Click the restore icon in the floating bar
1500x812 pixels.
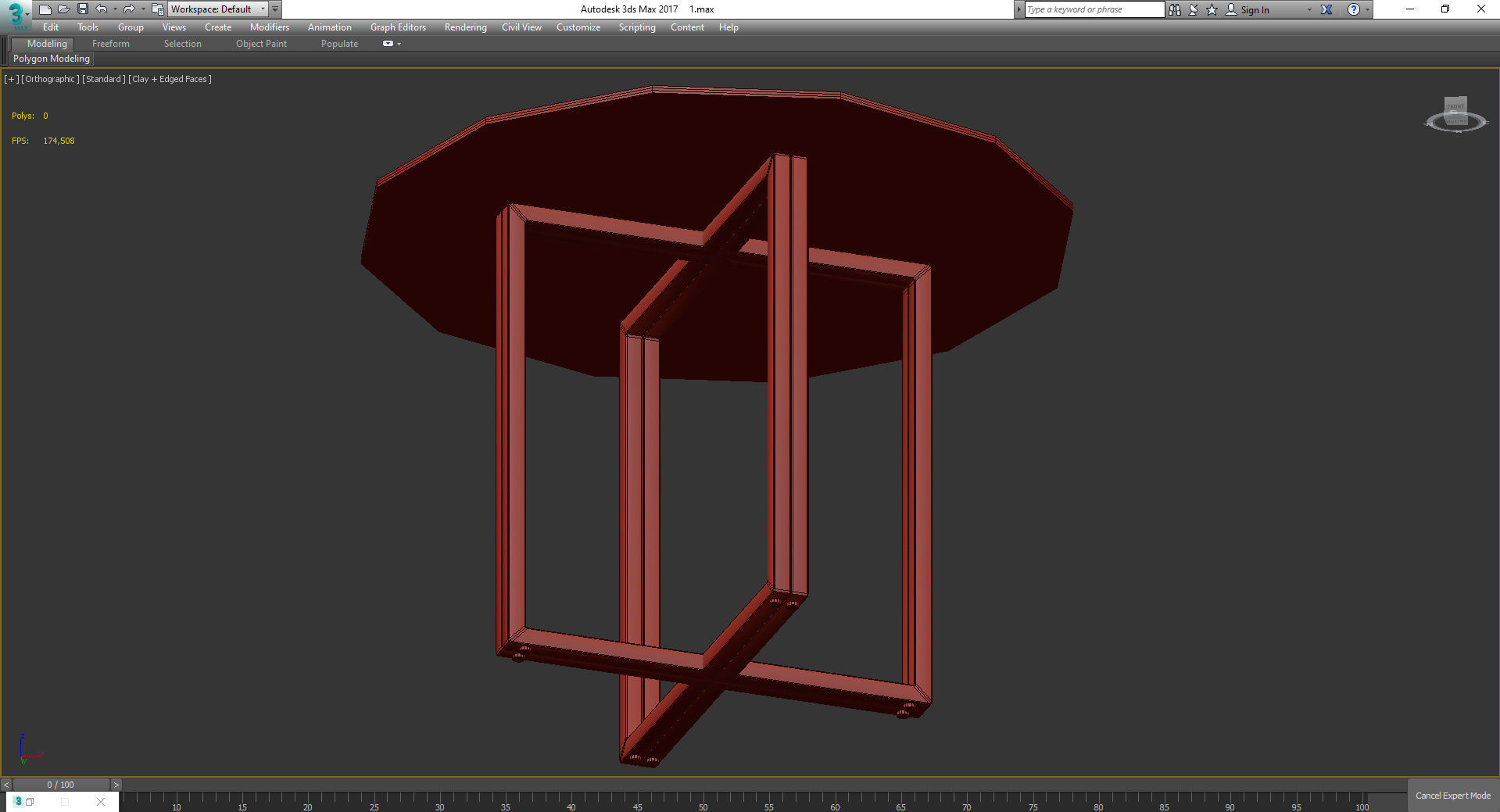pos(30,802)
